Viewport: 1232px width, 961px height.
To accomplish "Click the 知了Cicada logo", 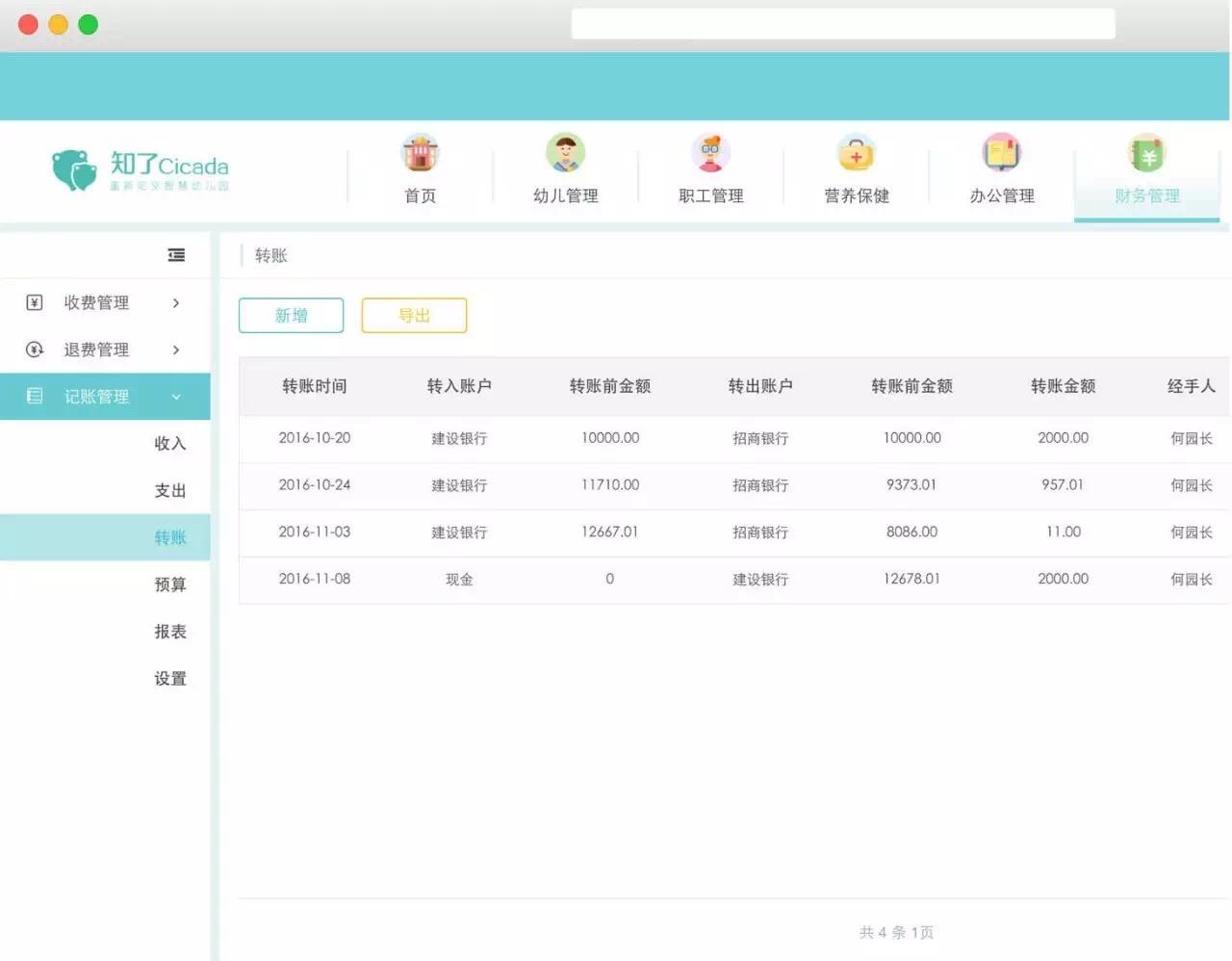I will [141, 170].
